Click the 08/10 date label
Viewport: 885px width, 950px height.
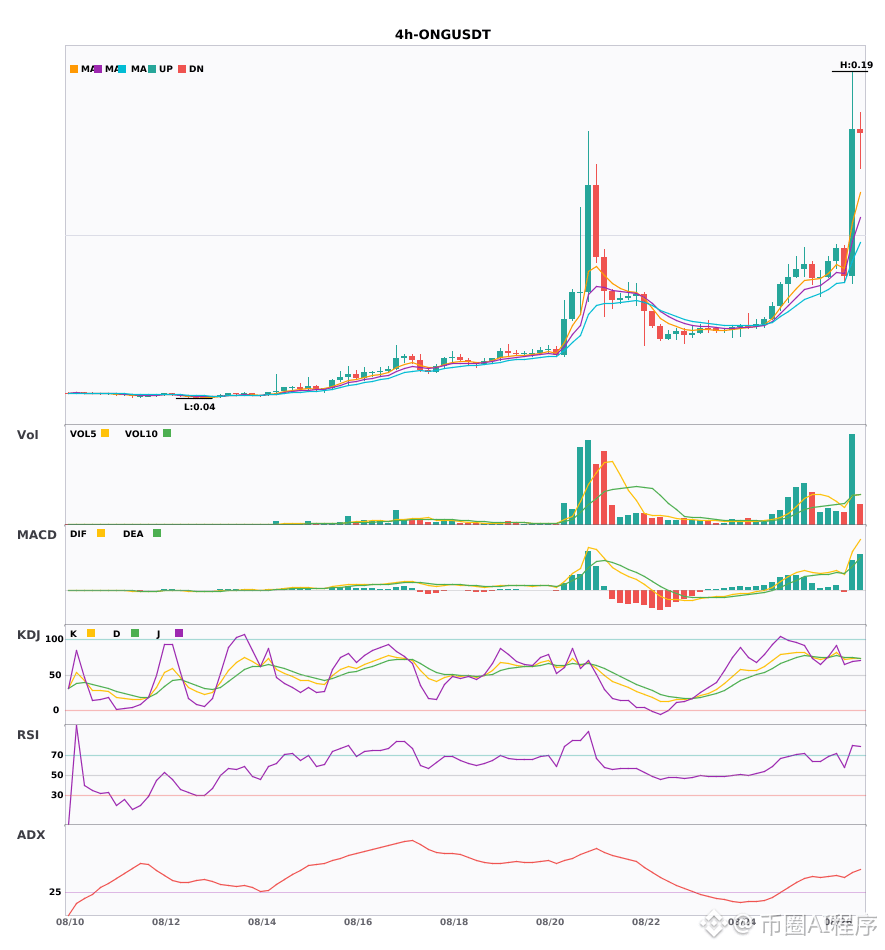tap(70, 922)
